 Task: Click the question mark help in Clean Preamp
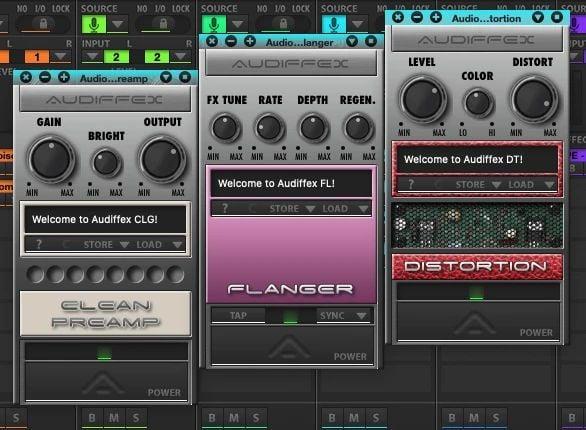[x=38, y=244]
